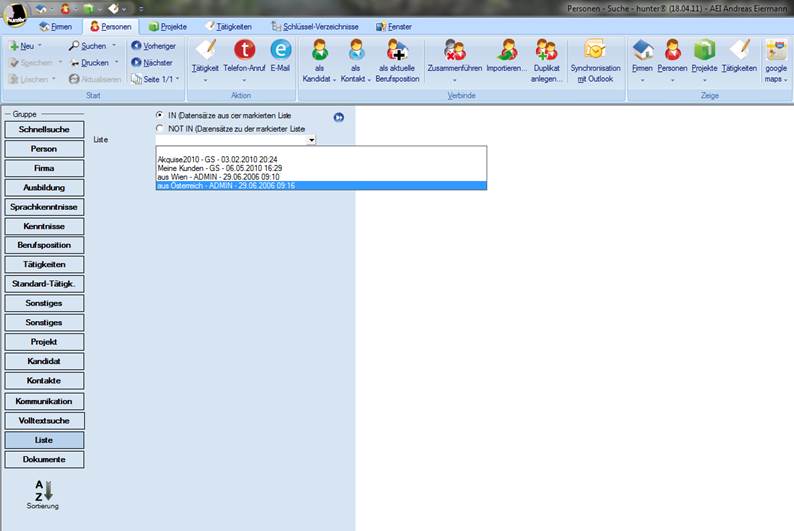Open the Schlüssel-Verzeichnisse tab

pos(314,26)
